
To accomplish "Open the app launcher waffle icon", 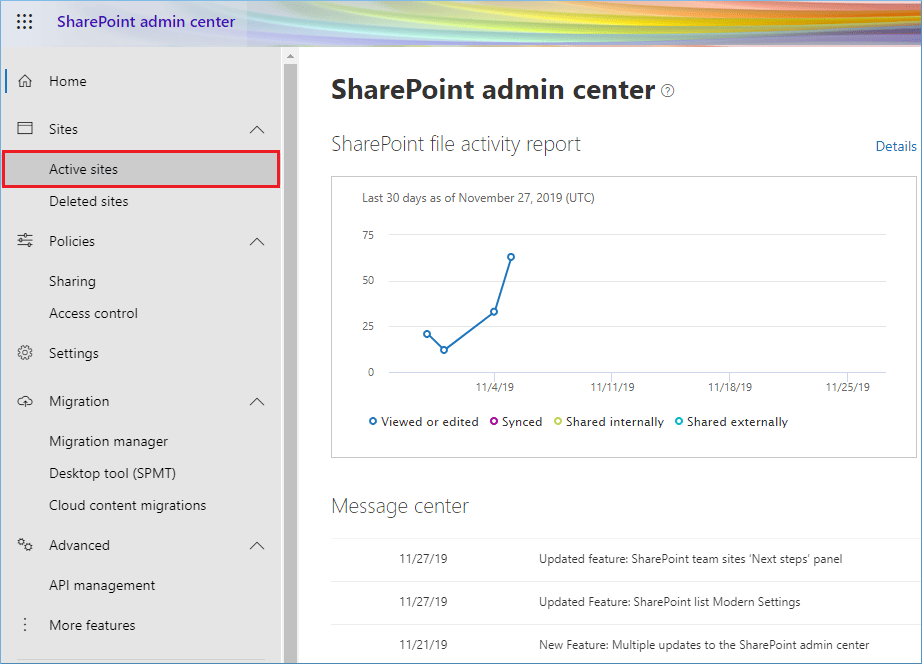I will pyautogui.click(x=24, y=22).
